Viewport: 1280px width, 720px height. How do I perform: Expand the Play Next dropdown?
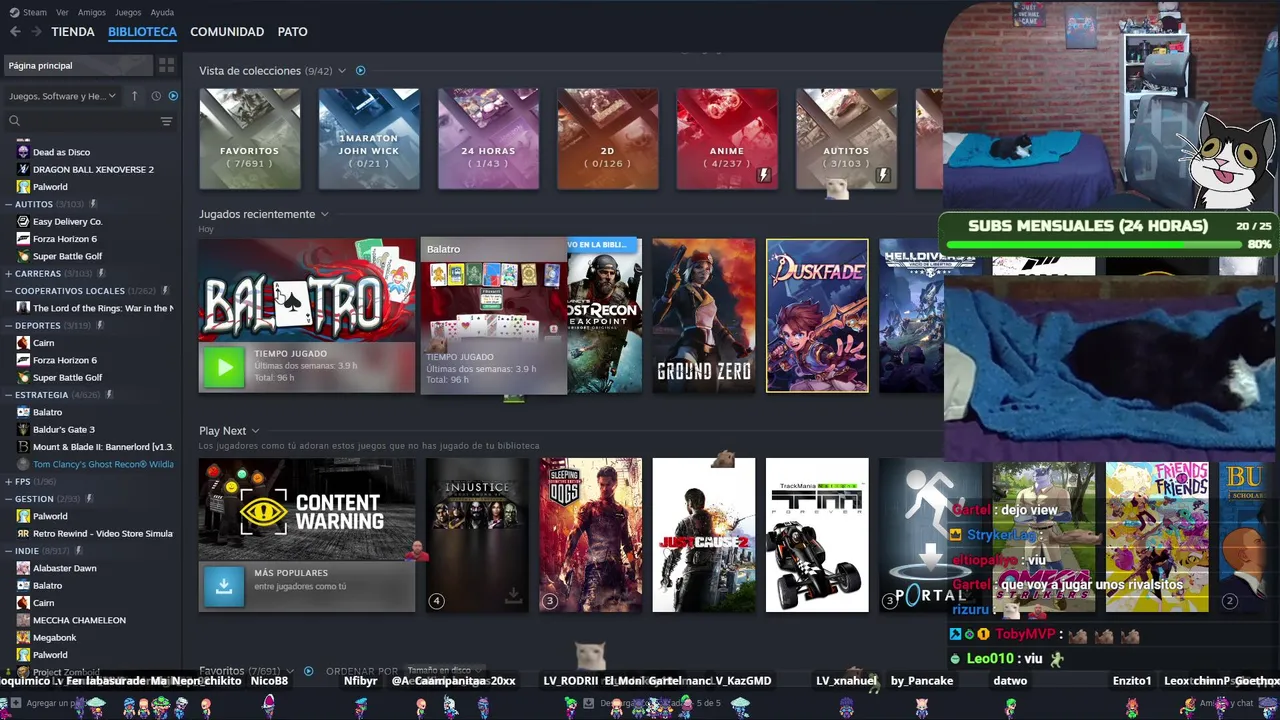point(255,431)
